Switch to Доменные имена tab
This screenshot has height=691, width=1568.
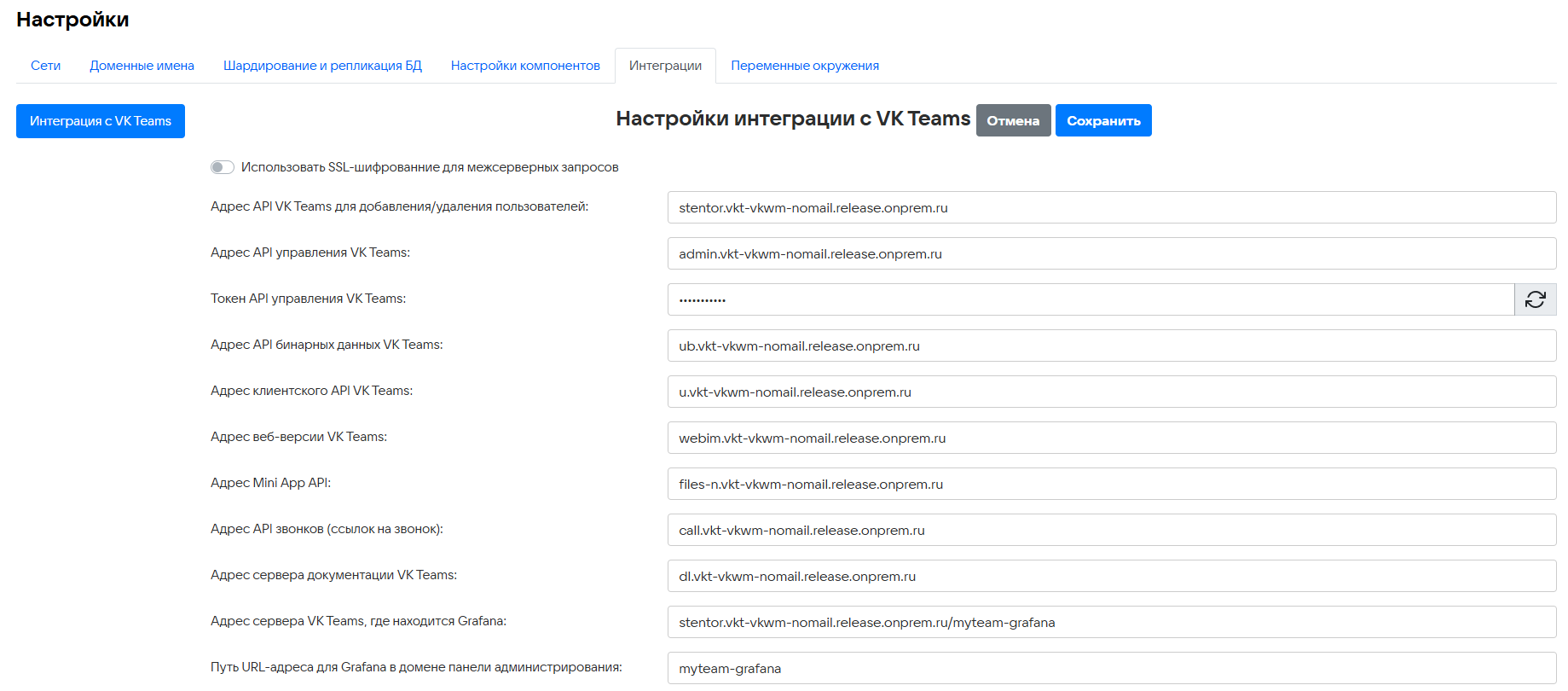(142, 66)
